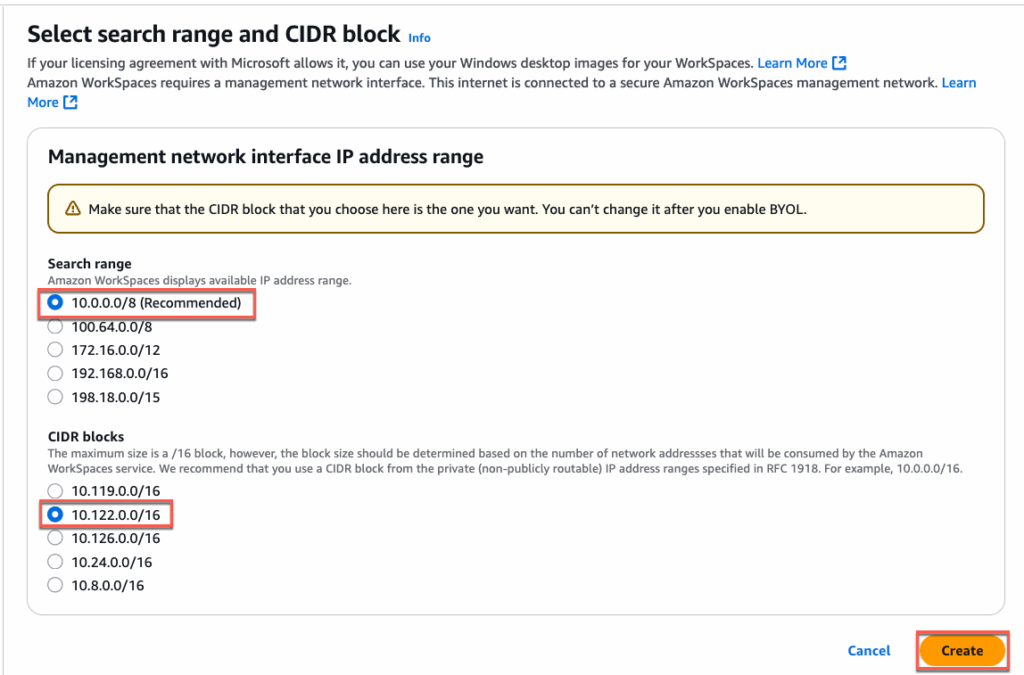Choose the 172.16.0.0/12 search range
Screen dimensions: 1024x675
56,349
